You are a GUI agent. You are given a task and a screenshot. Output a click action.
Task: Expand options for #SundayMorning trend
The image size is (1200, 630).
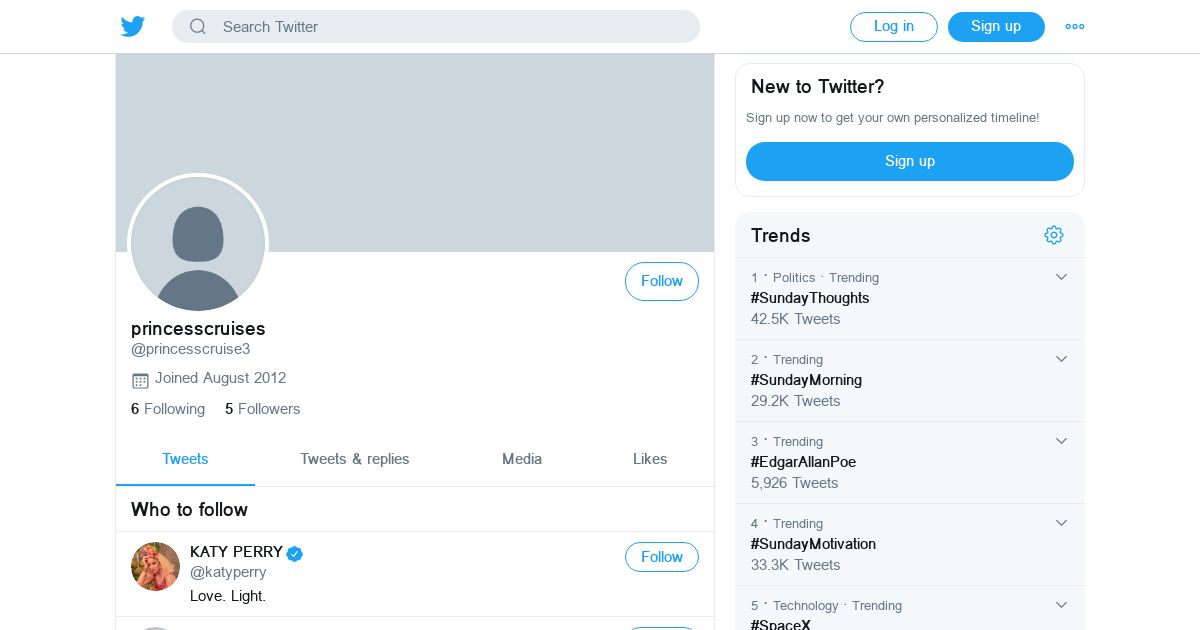(x=1062, y=359)
